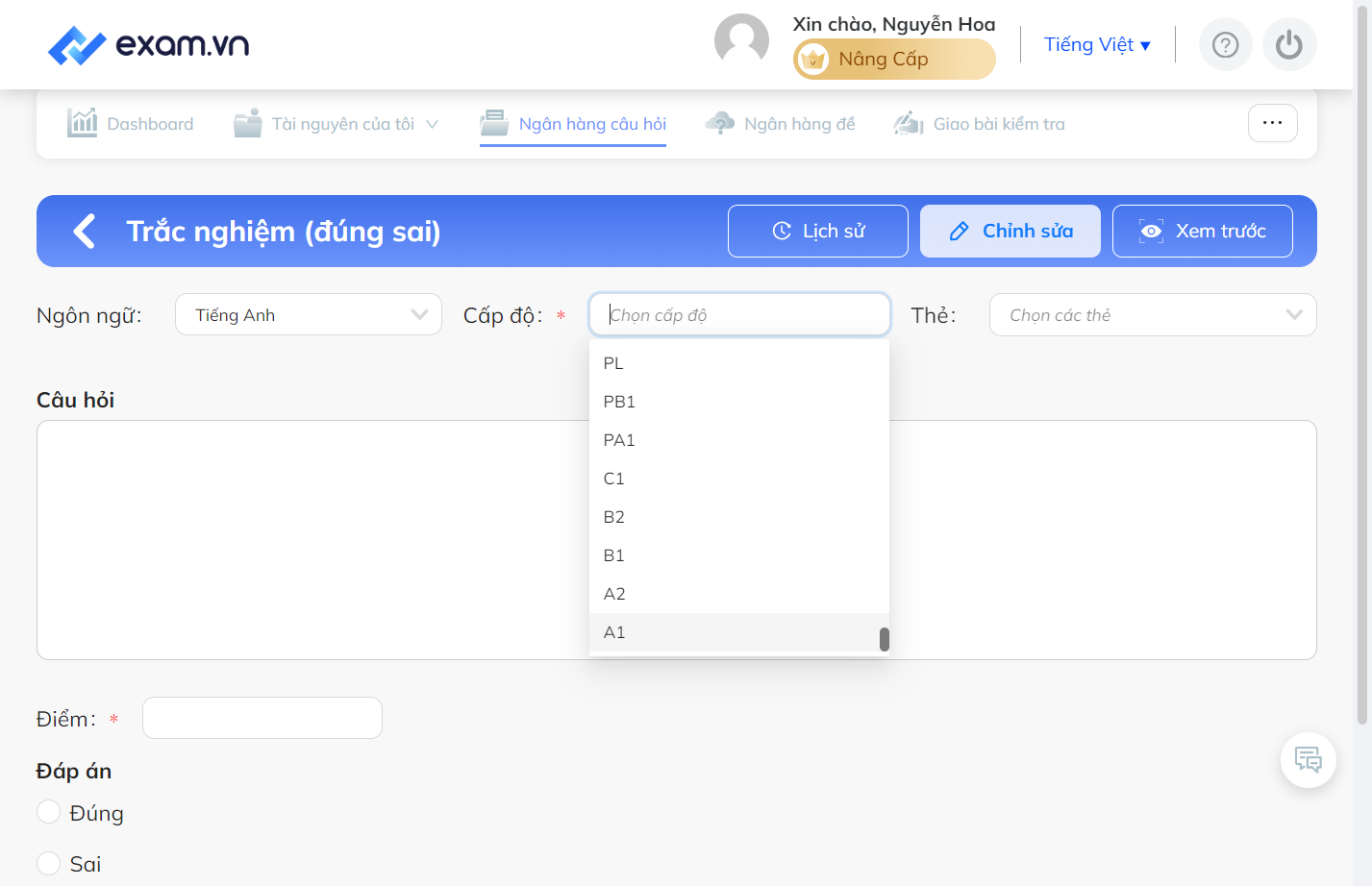Click the Chọn cấp độ combo box
The height and width of the screenshot is (886, 1372).
739,314
